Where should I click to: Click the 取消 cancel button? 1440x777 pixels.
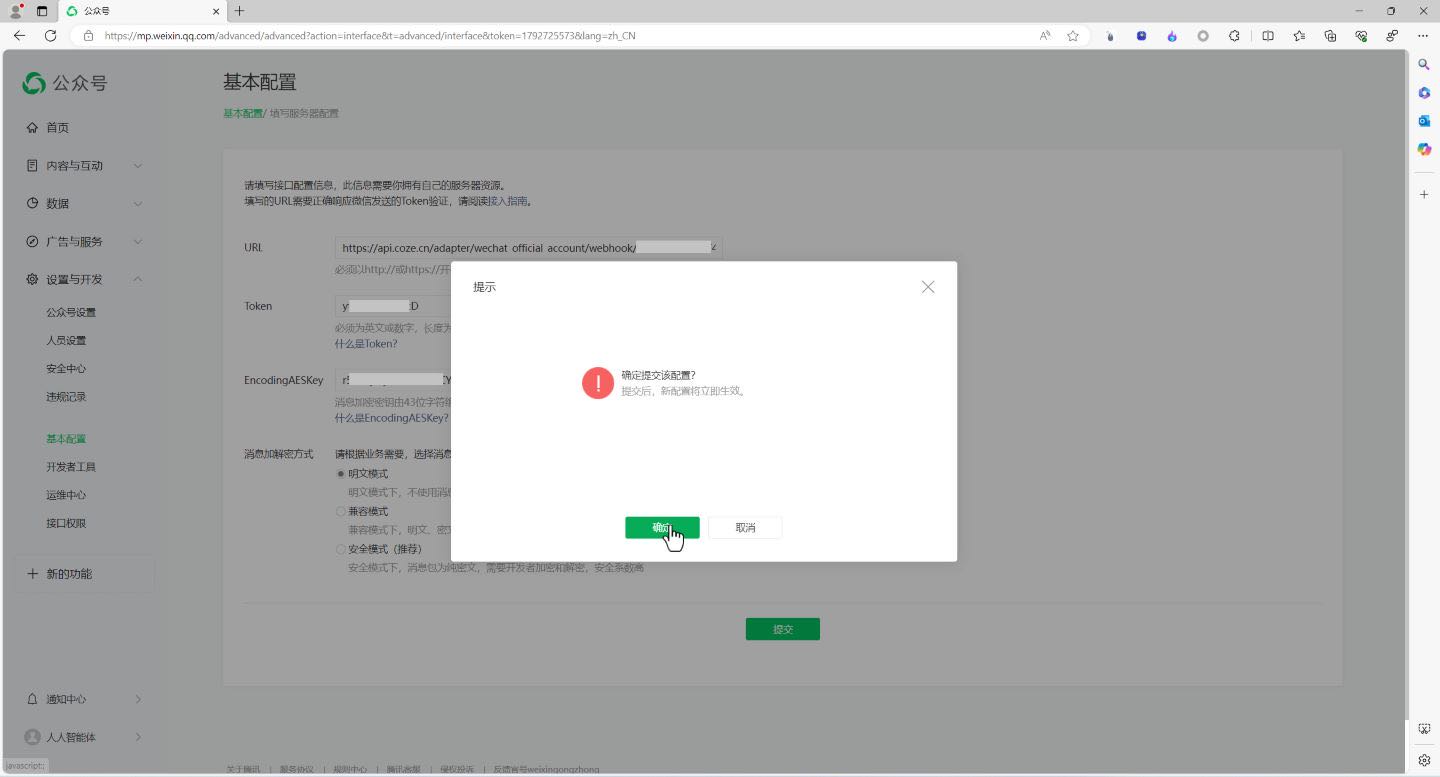pos(745,527)
